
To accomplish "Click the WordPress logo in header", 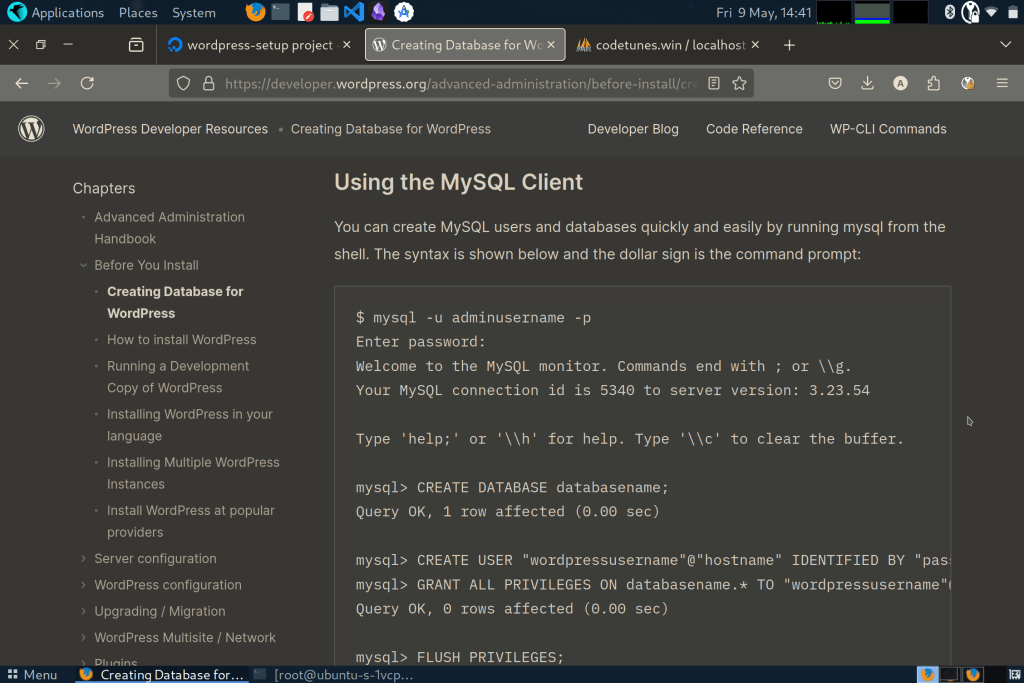I will tap(31, 129).
